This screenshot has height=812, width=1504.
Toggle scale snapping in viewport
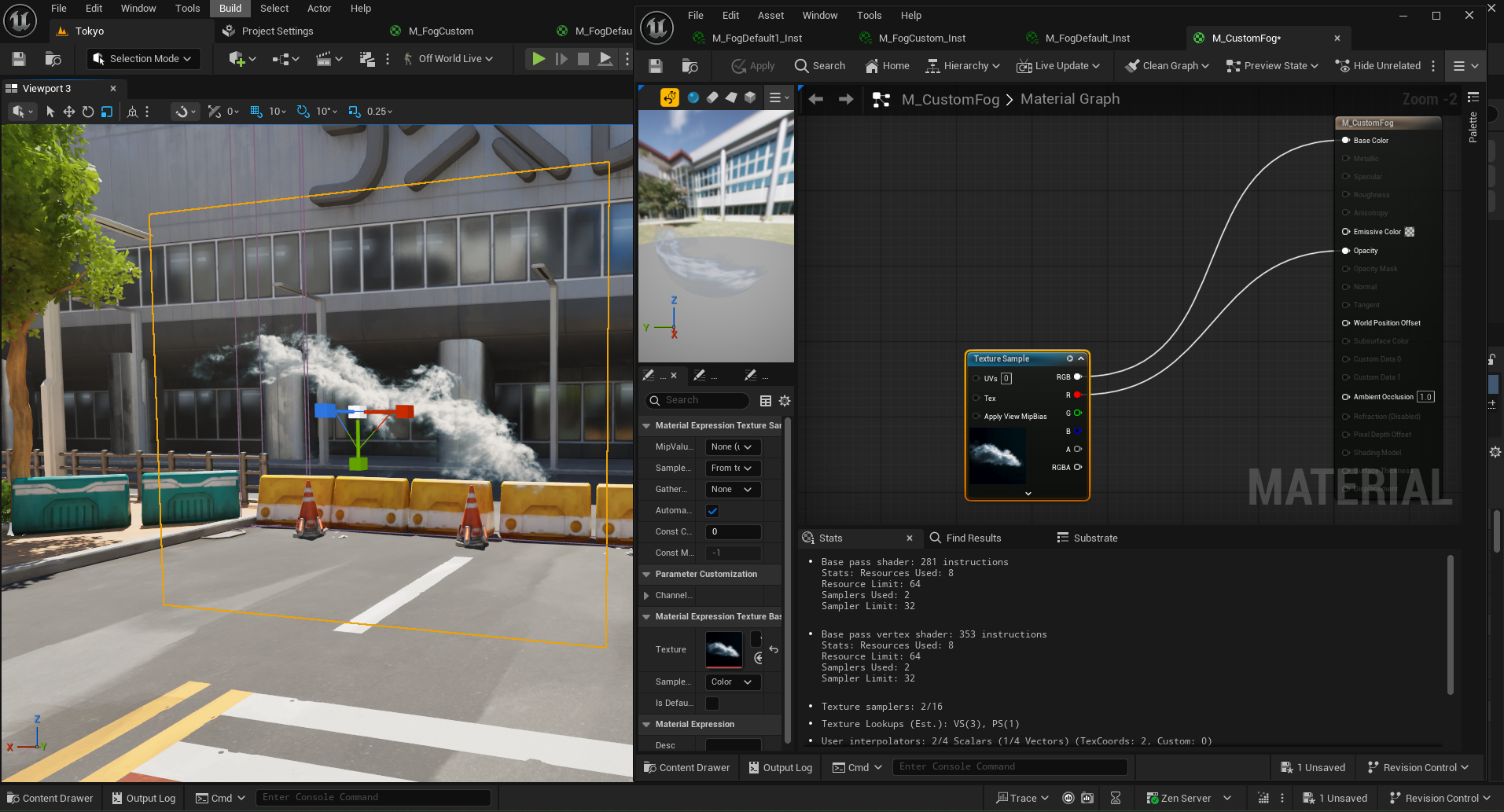click(355, 112)
